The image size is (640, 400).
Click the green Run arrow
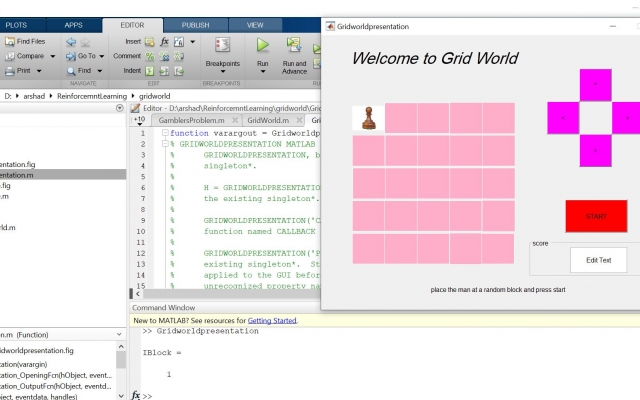(262, 44)
